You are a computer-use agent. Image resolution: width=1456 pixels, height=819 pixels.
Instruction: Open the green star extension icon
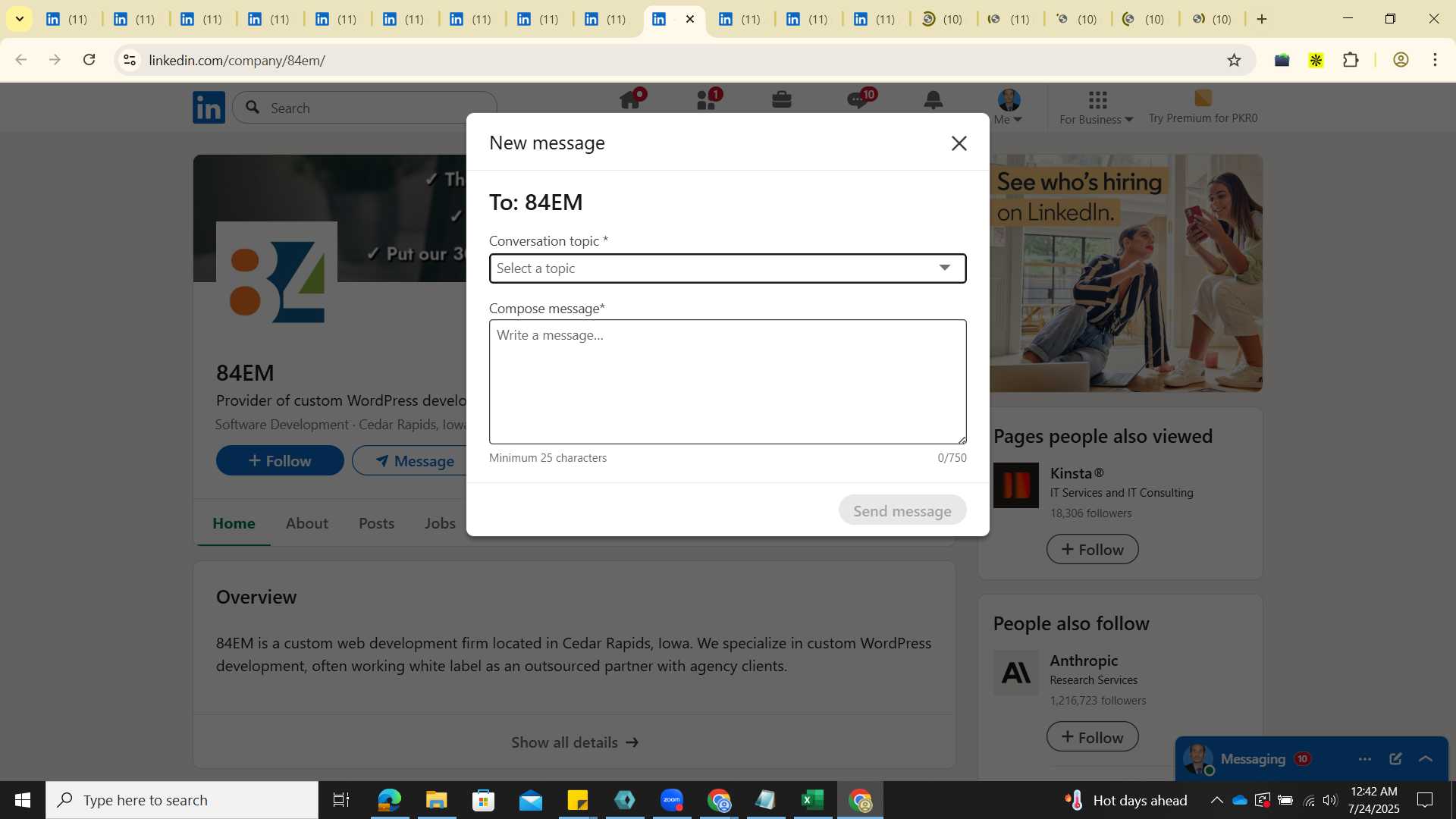pos(1316,60)
